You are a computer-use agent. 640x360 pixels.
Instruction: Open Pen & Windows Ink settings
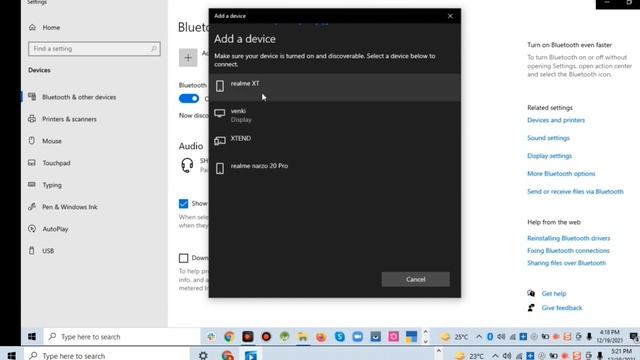coord(70,207)
